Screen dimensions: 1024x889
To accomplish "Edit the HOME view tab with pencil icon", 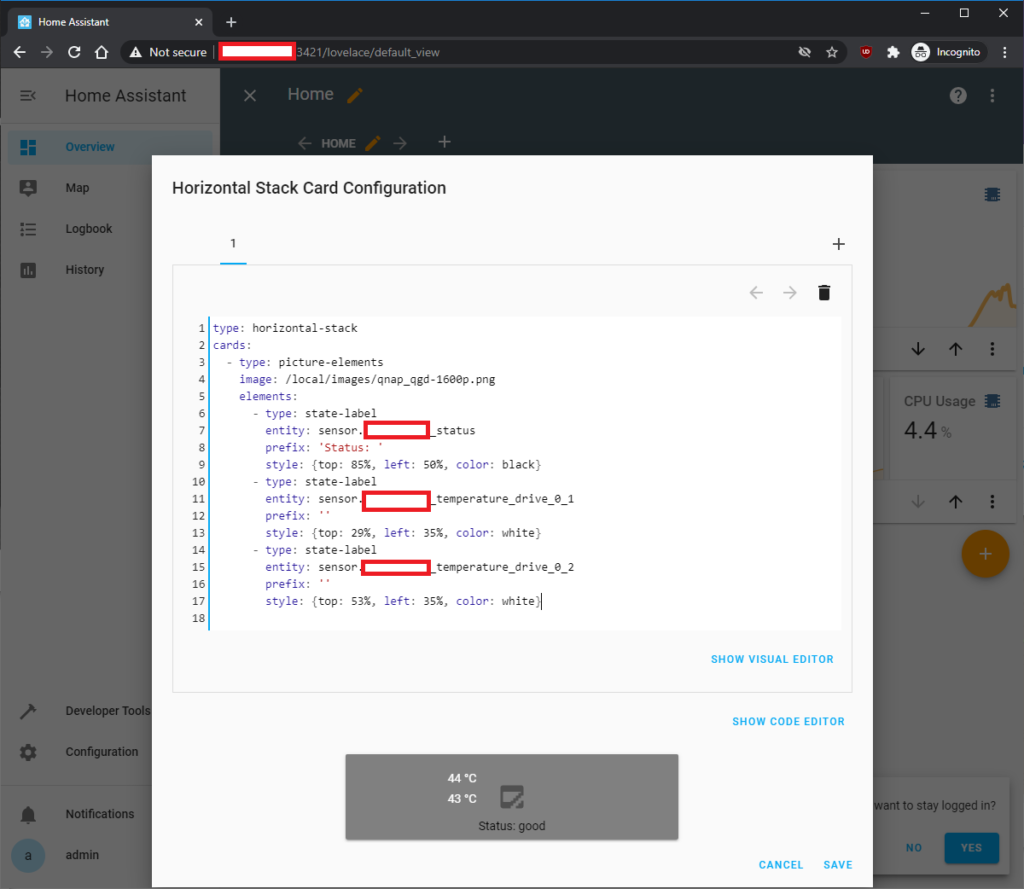I will coord(373,143).
